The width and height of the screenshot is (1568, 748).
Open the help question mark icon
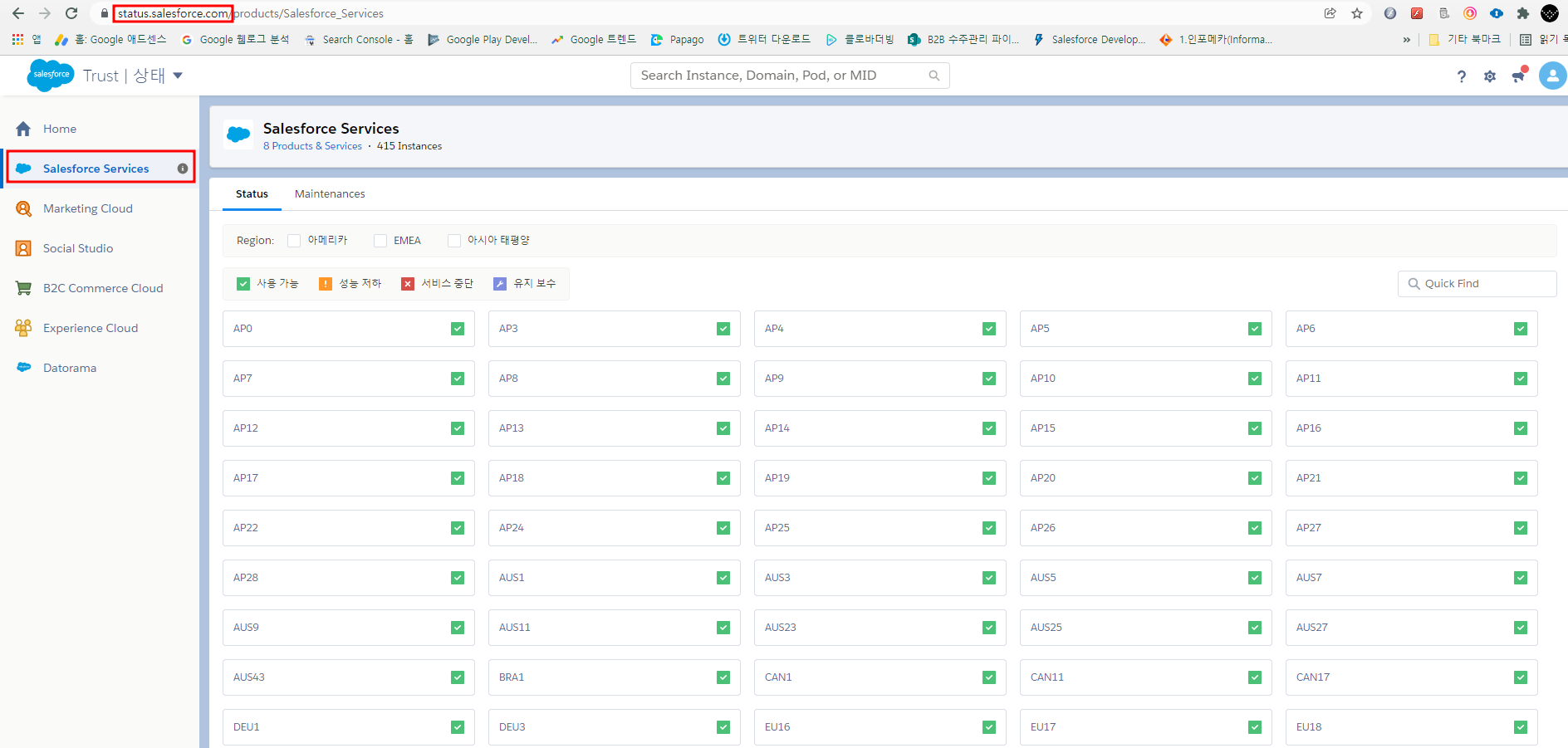[x=1462, y=76]
